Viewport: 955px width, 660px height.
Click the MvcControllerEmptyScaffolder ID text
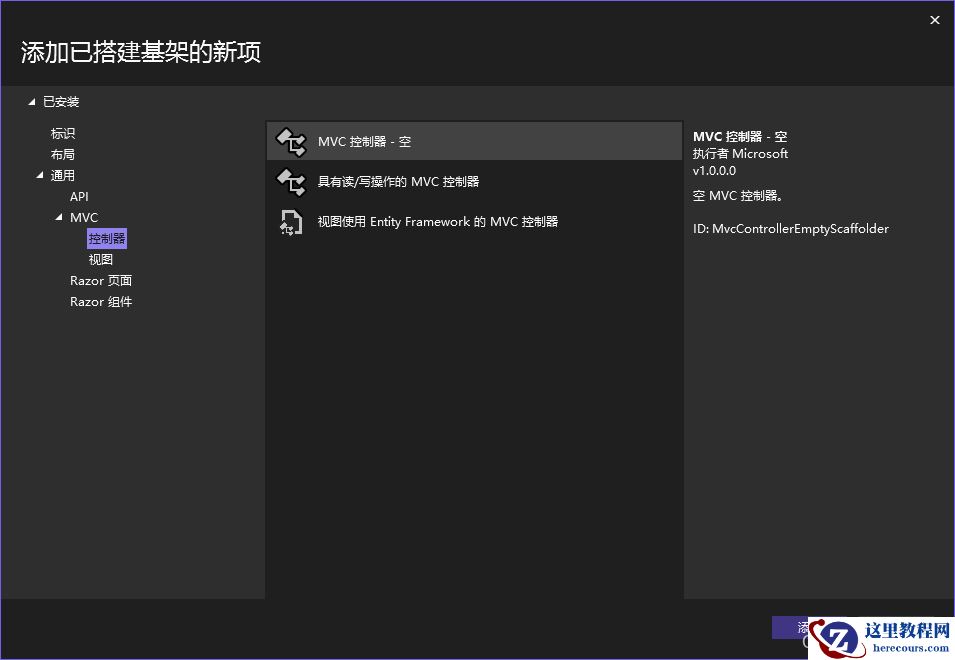click(x=789, y=228)
